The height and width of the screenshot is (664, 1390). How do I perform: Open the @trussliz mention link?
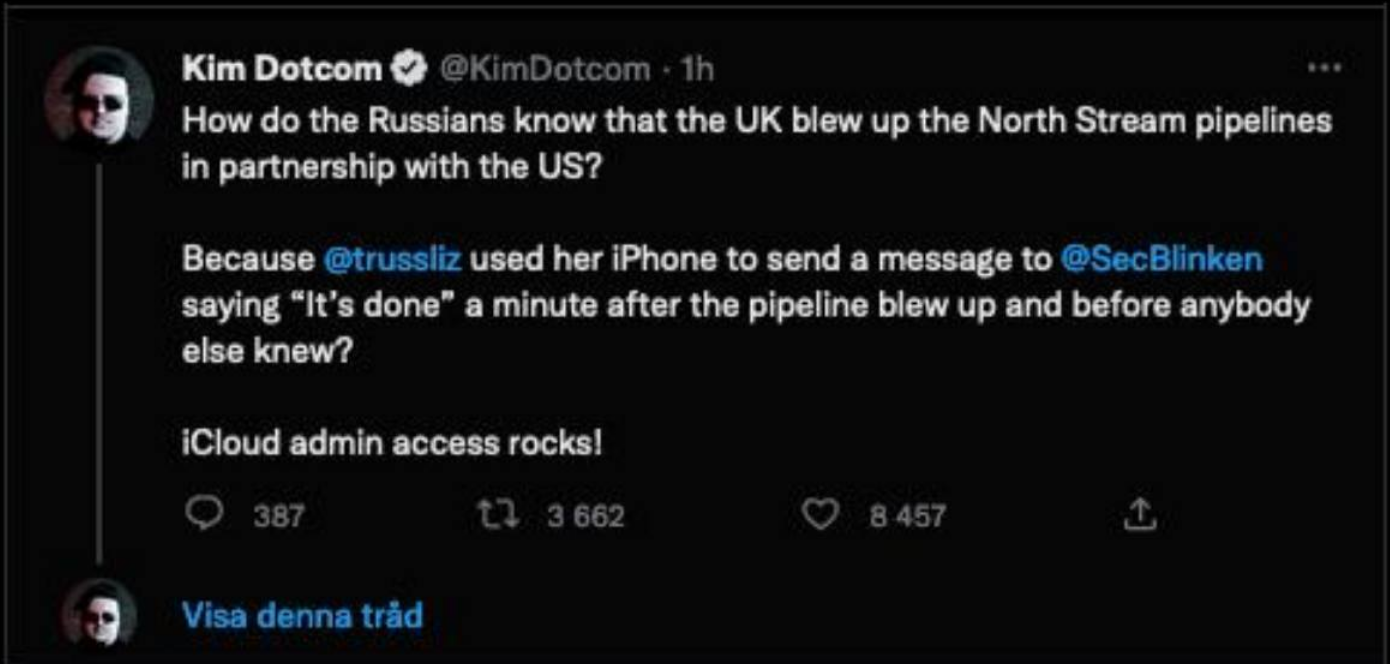[393, 259]
